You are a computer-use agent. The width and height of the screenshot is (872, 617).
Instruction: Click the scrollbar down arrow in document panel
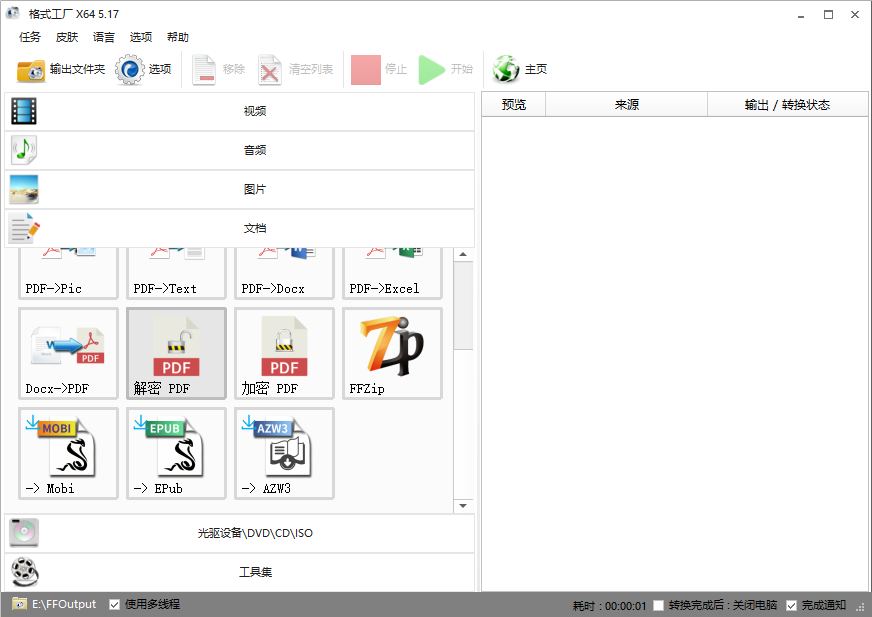click(x=463, y=505)
